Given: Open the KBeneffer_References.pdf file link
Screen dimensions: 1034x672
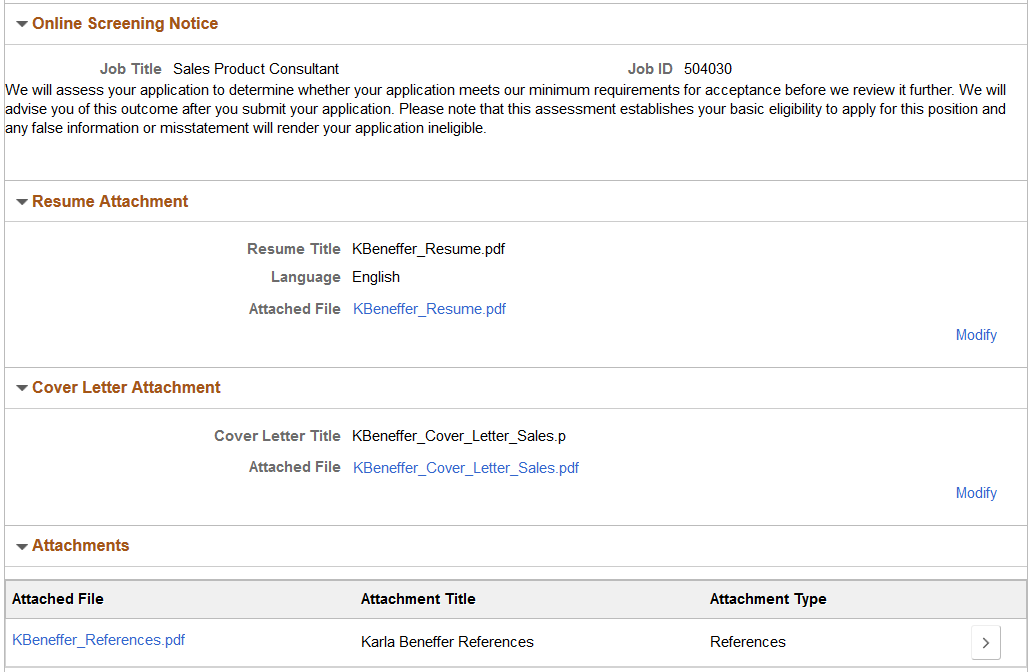Looking at the screenshot, I should pyautogui.click(x=98, y=640).
